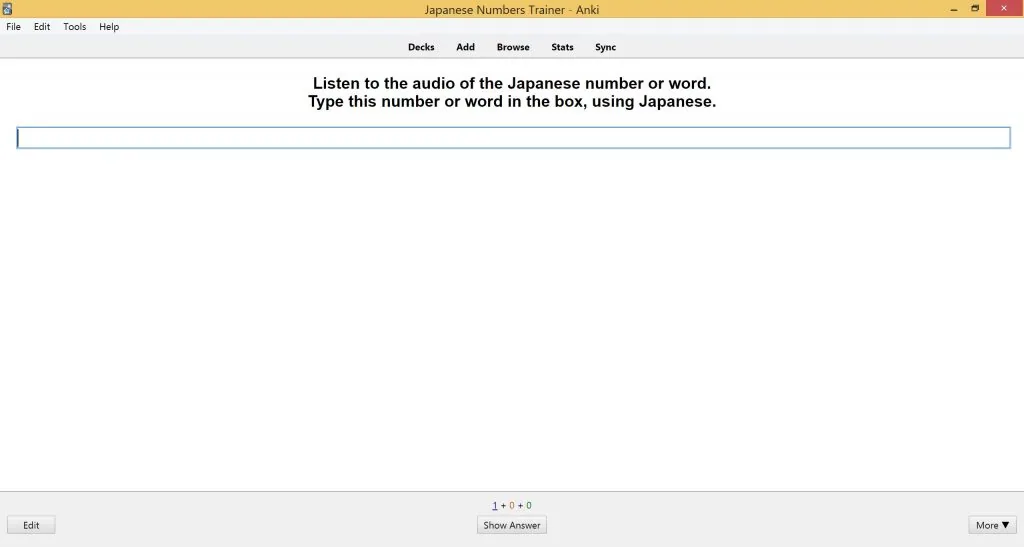Click the Edit button at bottom left
1024x547 pixels.
pos(31,525)
